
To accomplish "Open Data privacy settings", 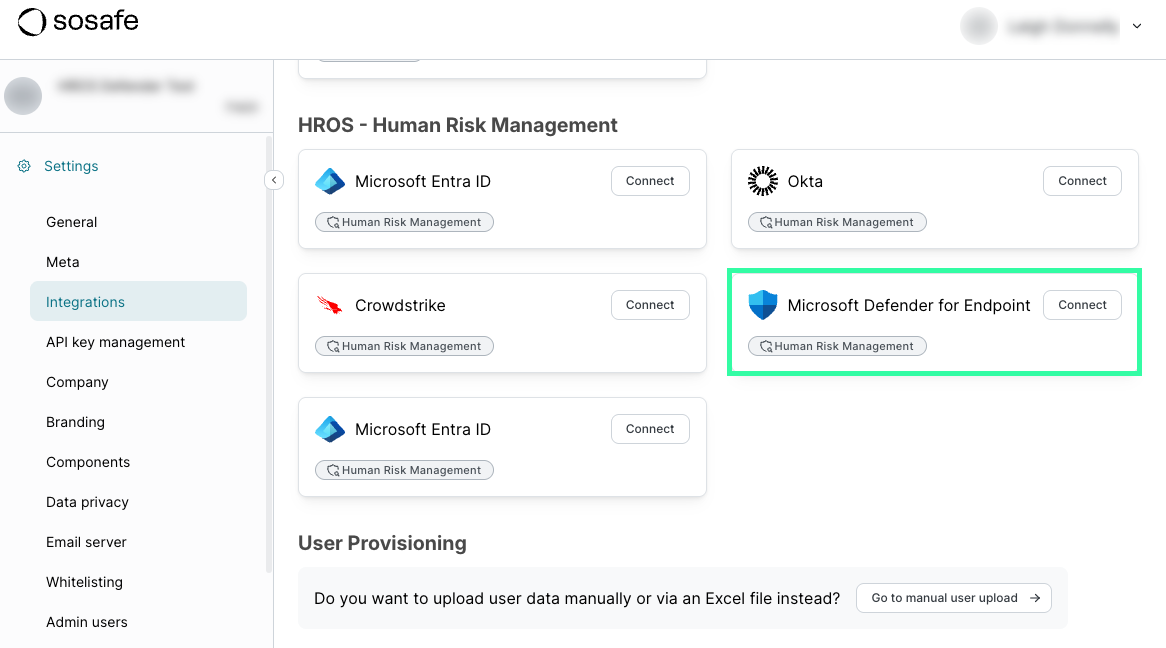I will [87, 502].
